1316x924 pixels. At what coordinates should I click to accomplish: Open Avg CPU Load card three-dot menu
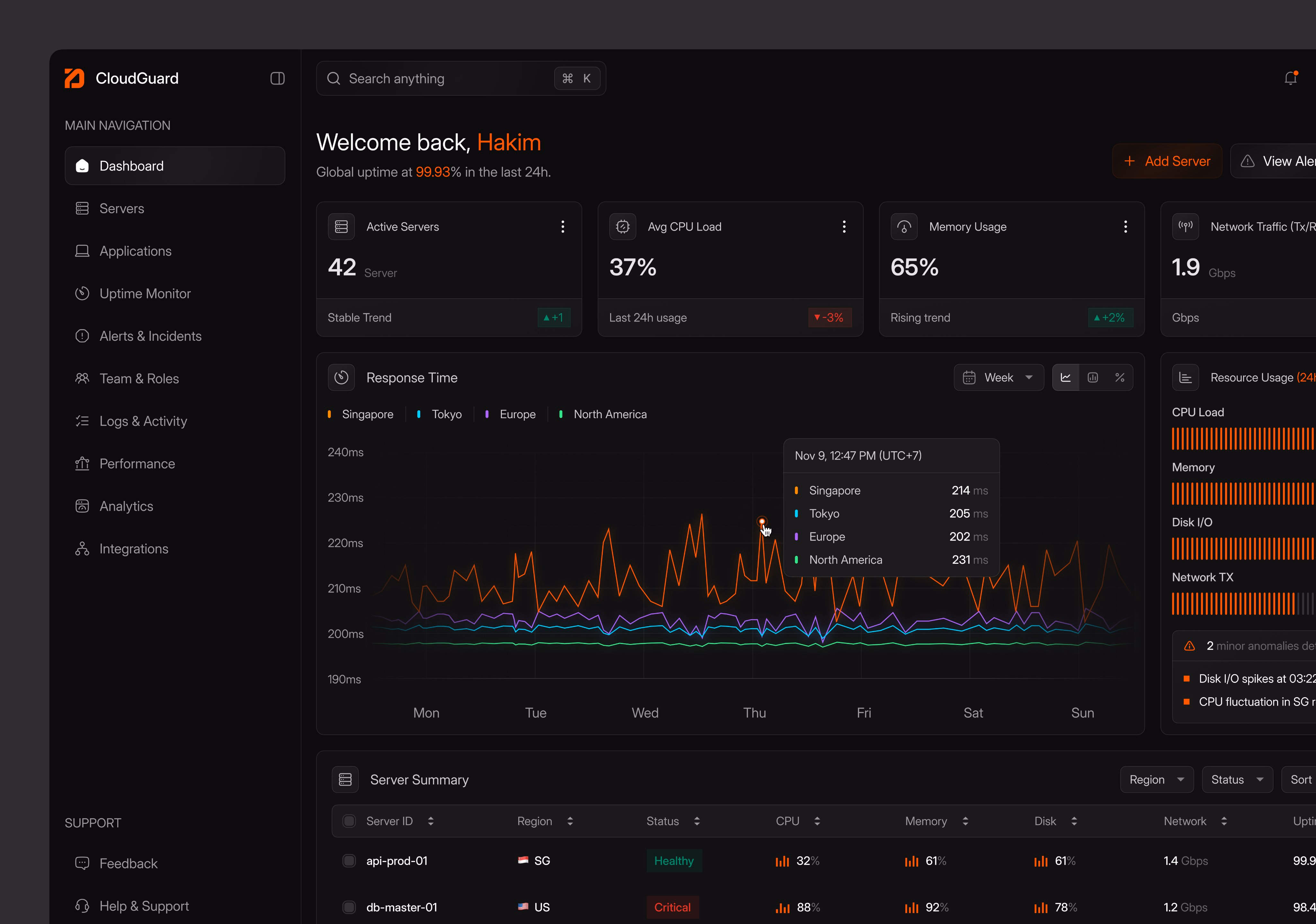point(844,227)
